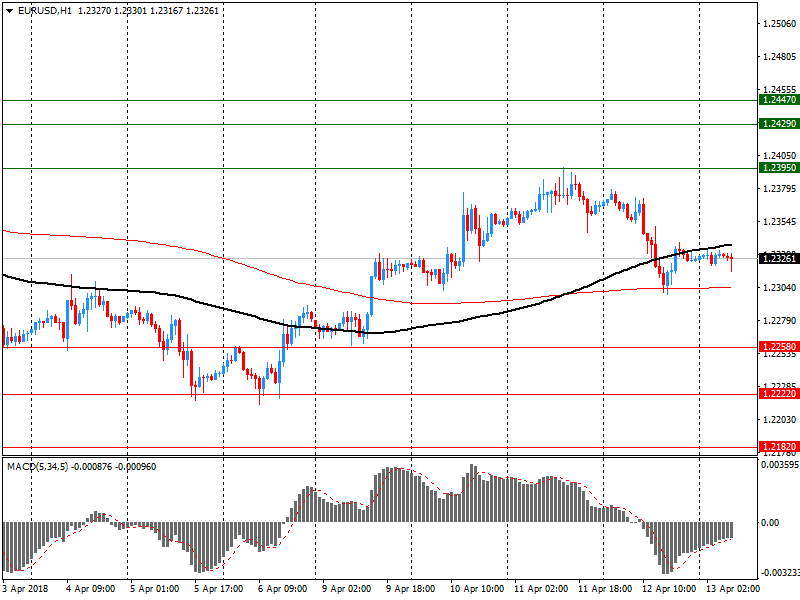The image size is (800, 600).
Task: Click the 1.23040 price axis value
Action: (x=780, y=288)
